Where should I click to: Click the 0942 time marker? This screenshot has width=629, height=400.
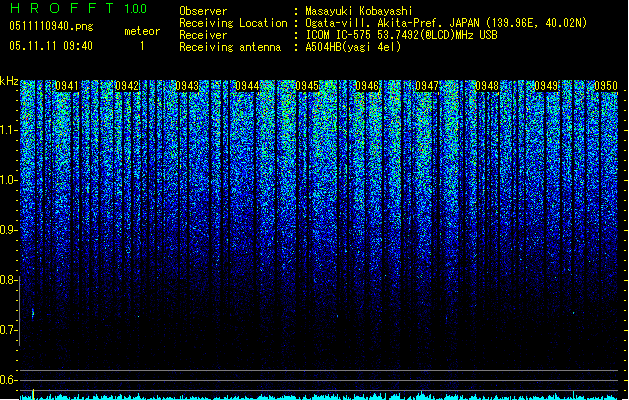pyautogui.click(x=127, y=86)
